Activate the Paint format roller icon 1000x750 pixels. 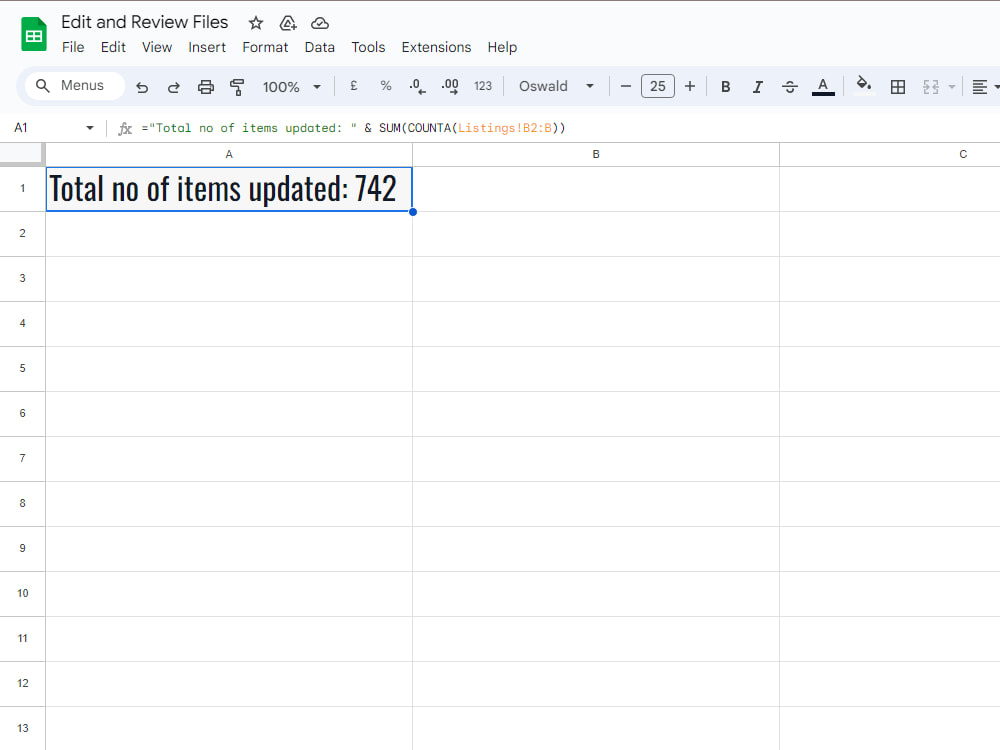(237, 87)
